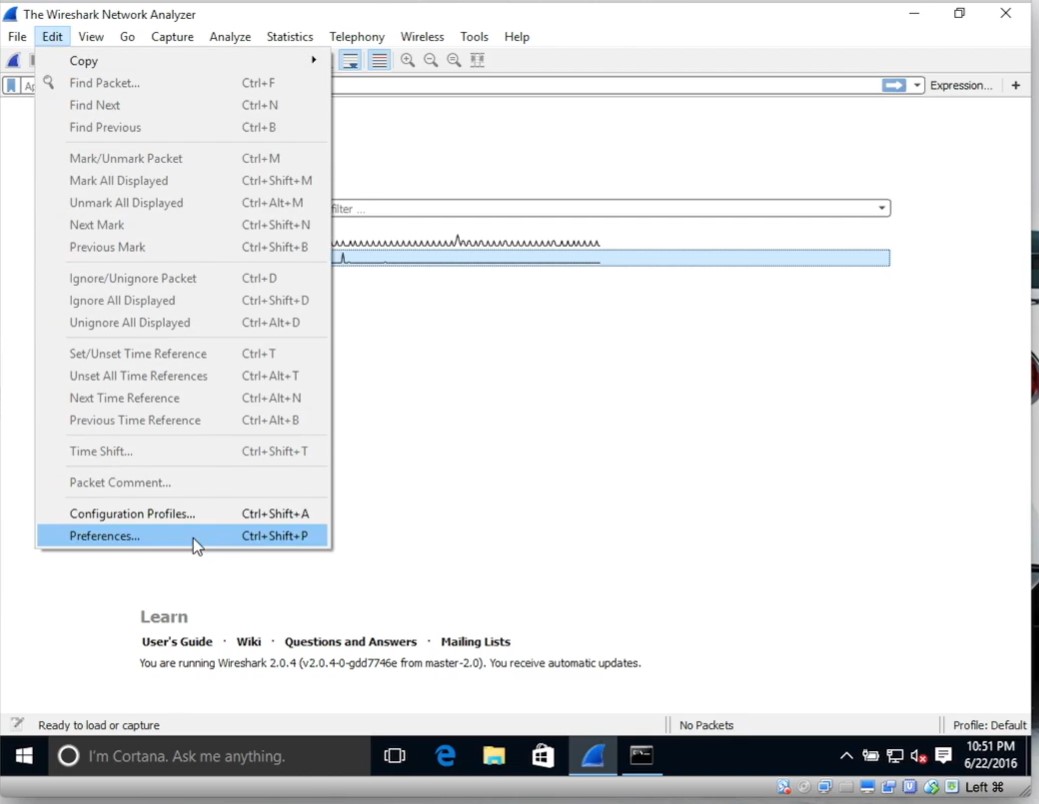Click the zoom in magnifier toolbar icon

[408, 60]
